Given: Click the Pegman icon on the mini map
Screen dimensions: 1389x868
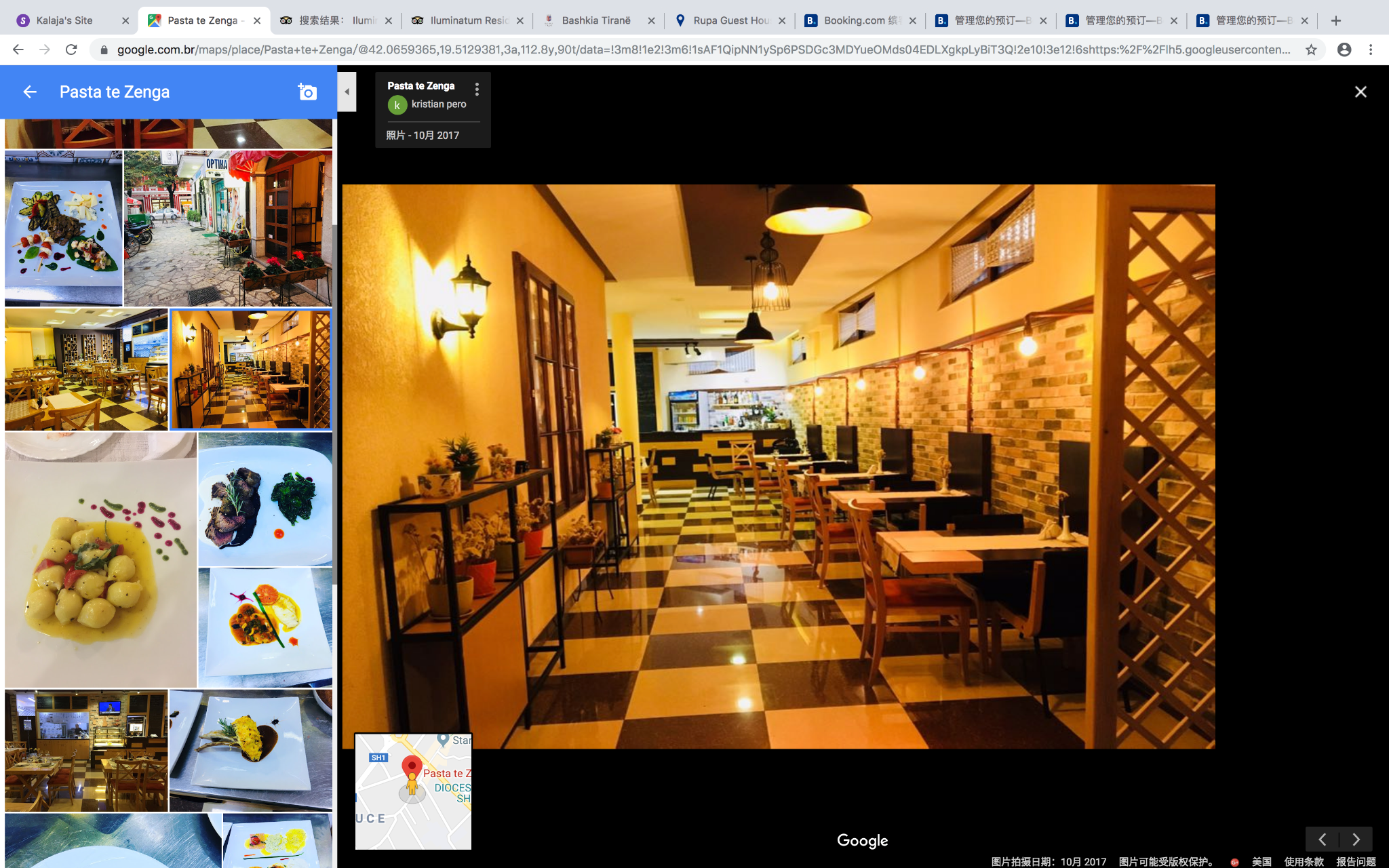Looking at the screenshot, I should coord(412,784).
